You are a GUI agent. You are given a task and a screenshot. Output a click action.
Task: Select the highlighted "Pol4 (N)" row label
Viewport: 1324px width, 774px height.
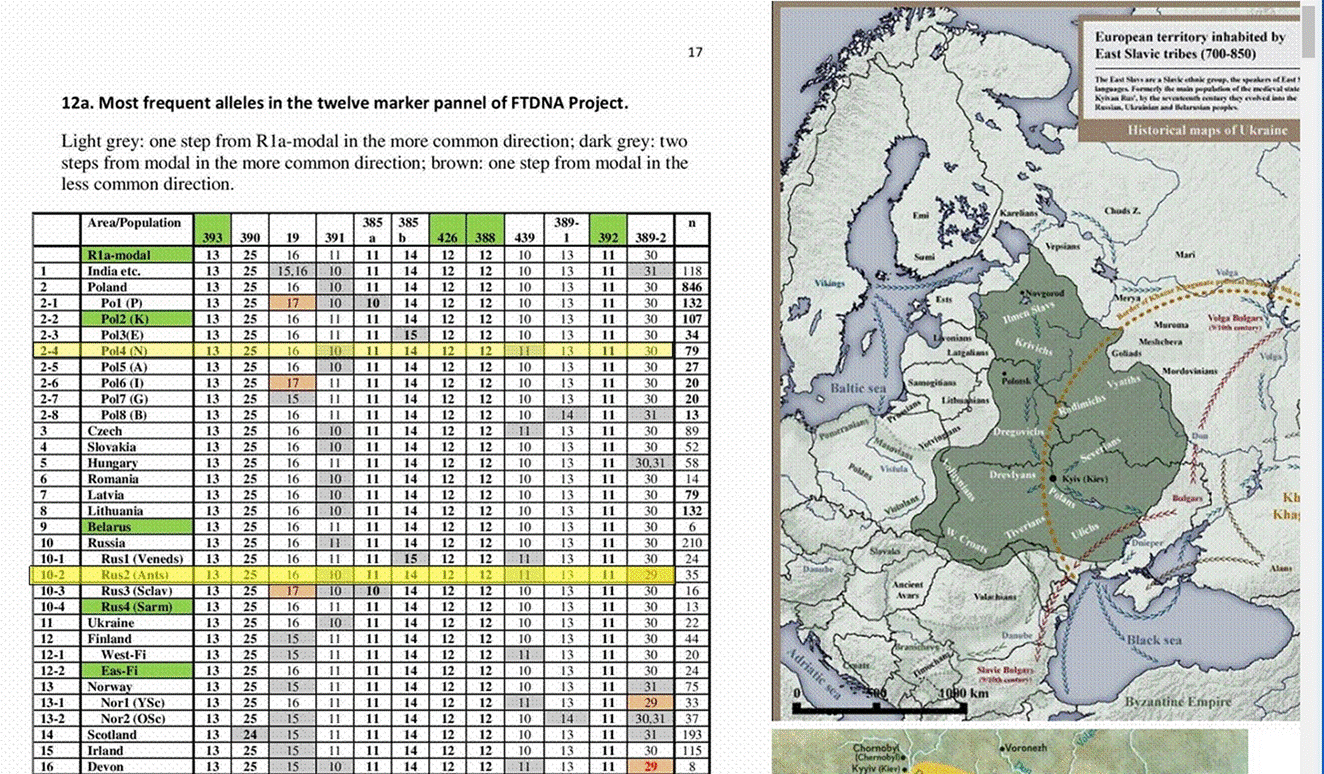click(123, 351)
